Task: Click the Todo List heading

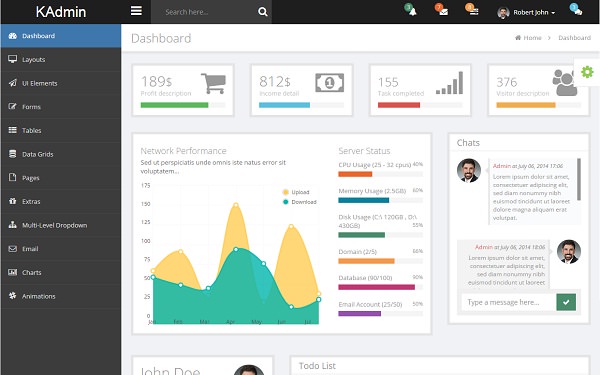Action: tap(317, 366)
